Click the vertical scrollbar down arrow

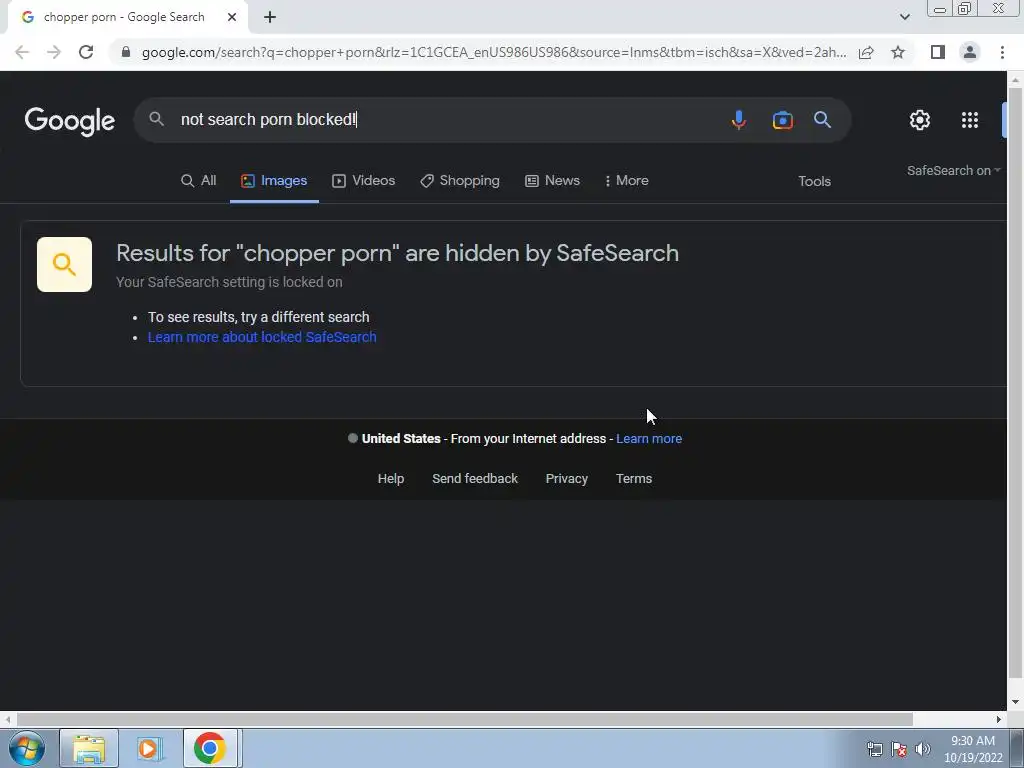[x=1015, y=703]
